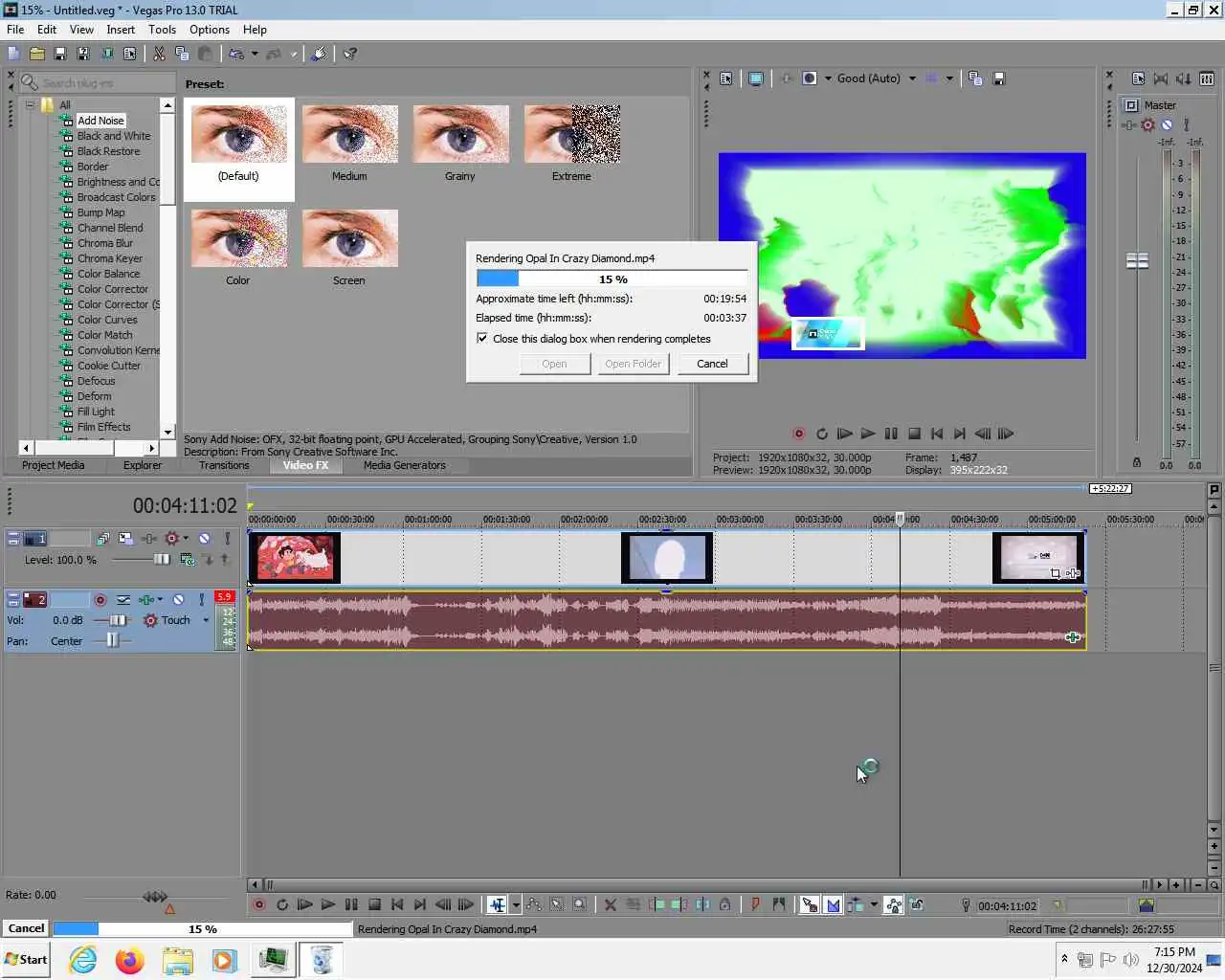
Task: Open video track 1 automation settings dropdown arrow
Action: [x=186, y=539]
